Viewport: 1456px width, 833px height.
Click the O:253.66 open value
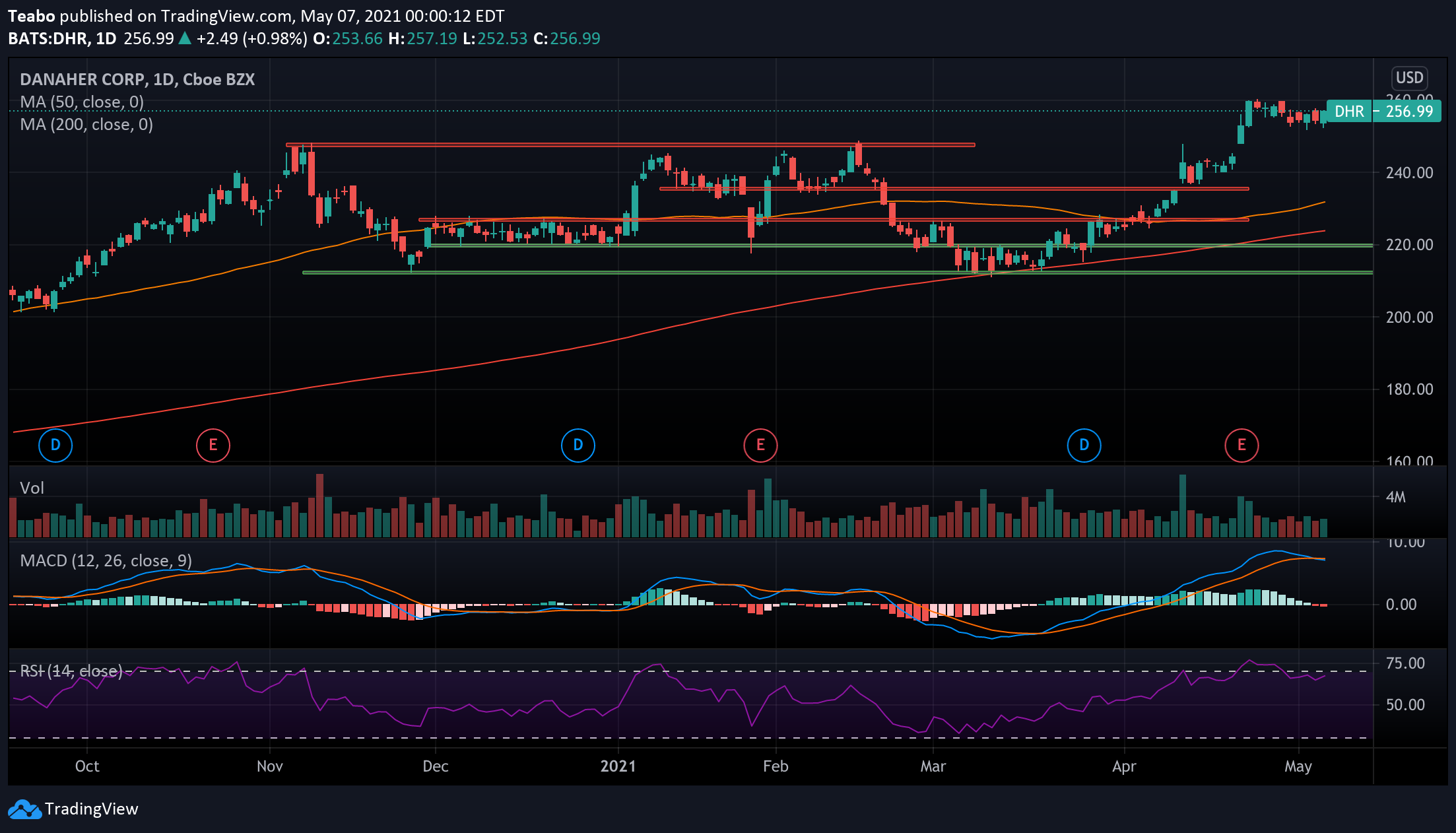pos(348,39)
